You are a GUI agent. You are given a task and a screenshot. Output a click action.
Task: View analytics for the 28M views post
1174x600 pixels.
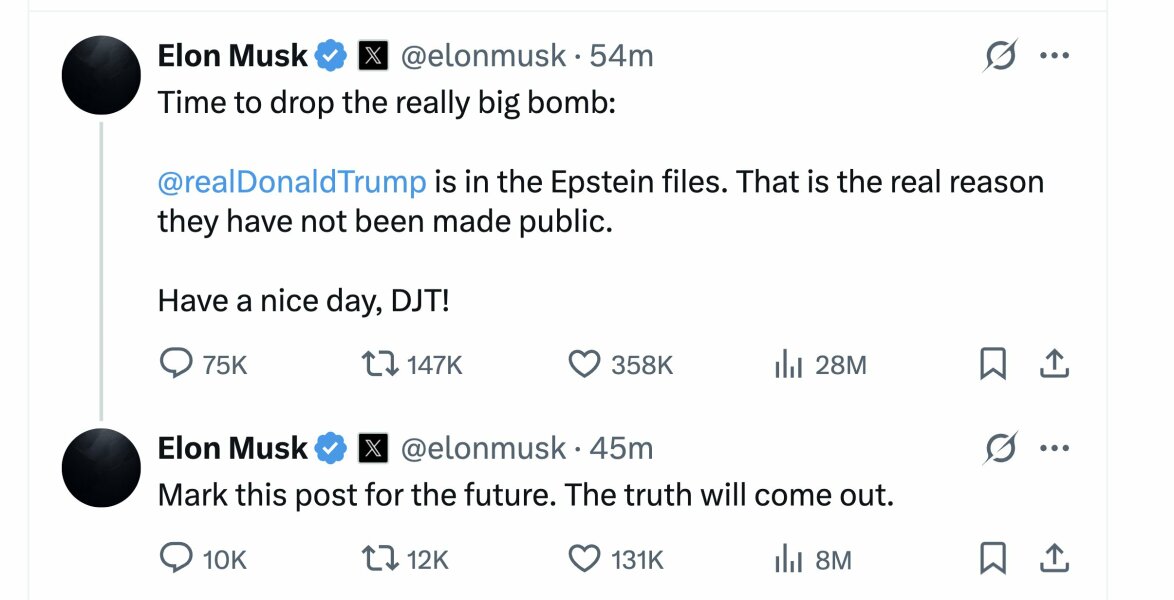(x=789, y=365)
